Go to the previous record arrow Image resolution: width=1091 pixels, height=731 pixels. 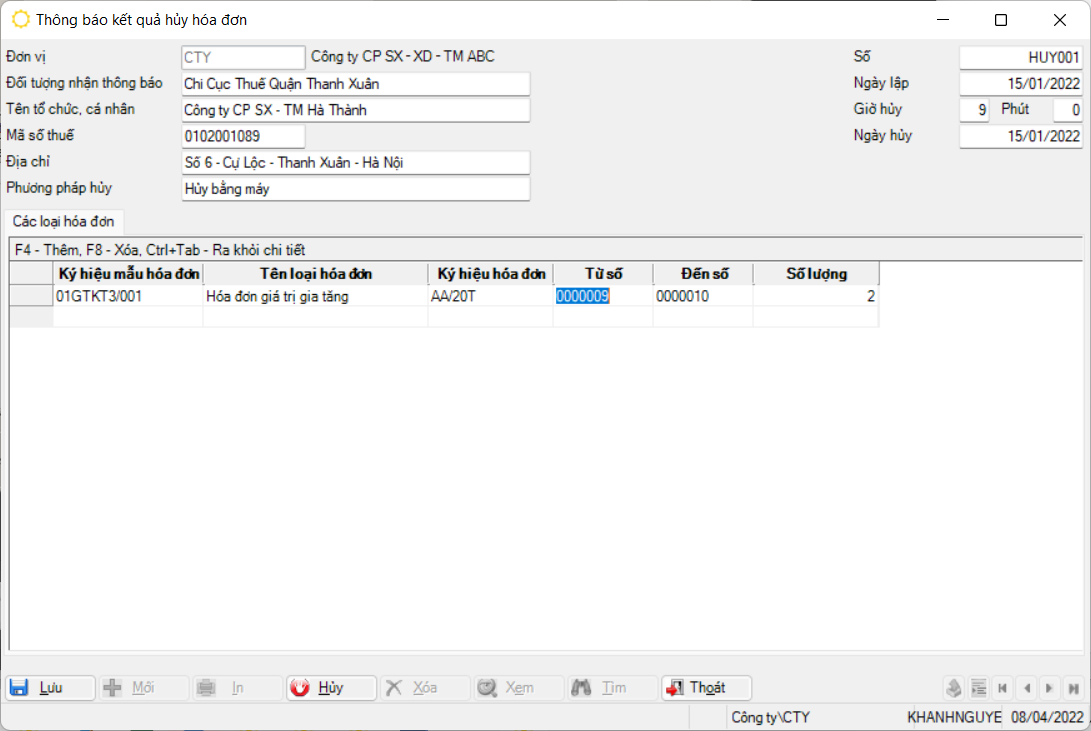click(x=1026, y=688)
